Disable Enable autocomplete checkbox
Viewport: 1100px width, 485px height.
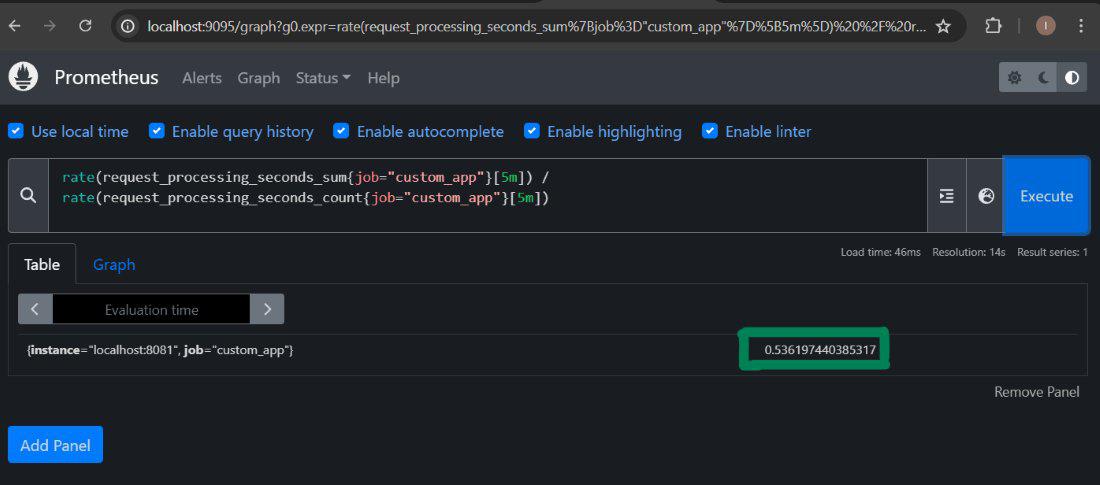click(x=341, y=131)
